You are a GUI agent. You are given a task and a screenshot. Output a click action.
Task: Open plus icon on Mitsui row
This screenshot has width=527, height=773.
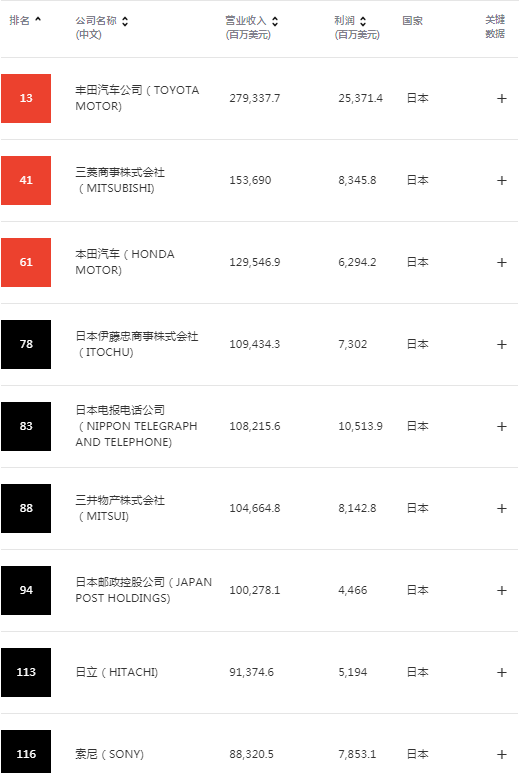(x=501, y=508)
